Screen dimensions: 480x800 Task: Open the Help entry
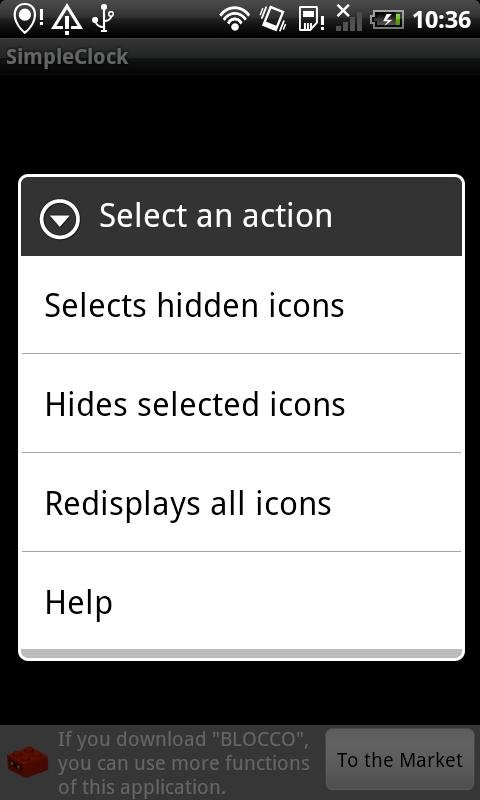click(x=241, y=601)
